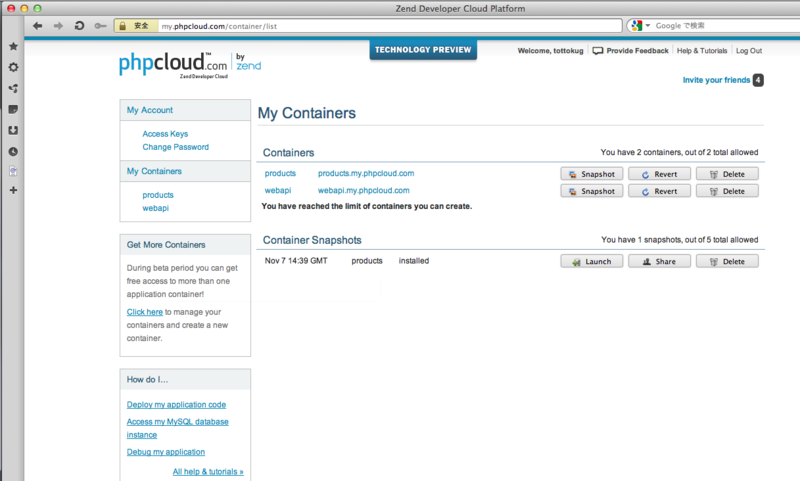Select webapi in the sidebar container list
The image size is (800, 481).
point(156,208)
